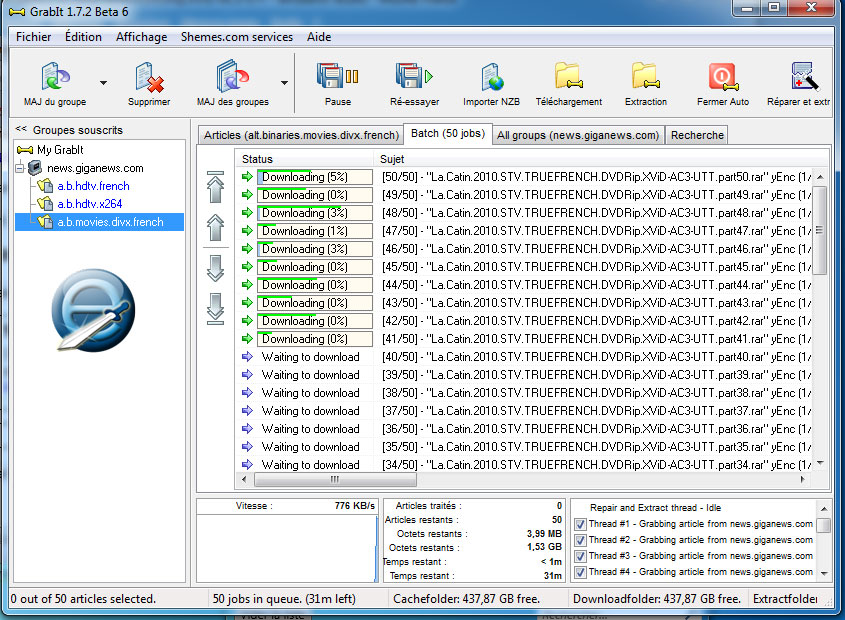Toggle Fermer Auto shutdown icon

[723, 77]
